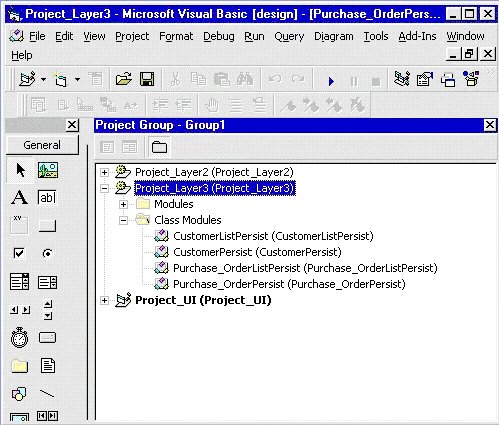Select the Data control tool
The image size is (499, 425).
(x=47, y=416)
